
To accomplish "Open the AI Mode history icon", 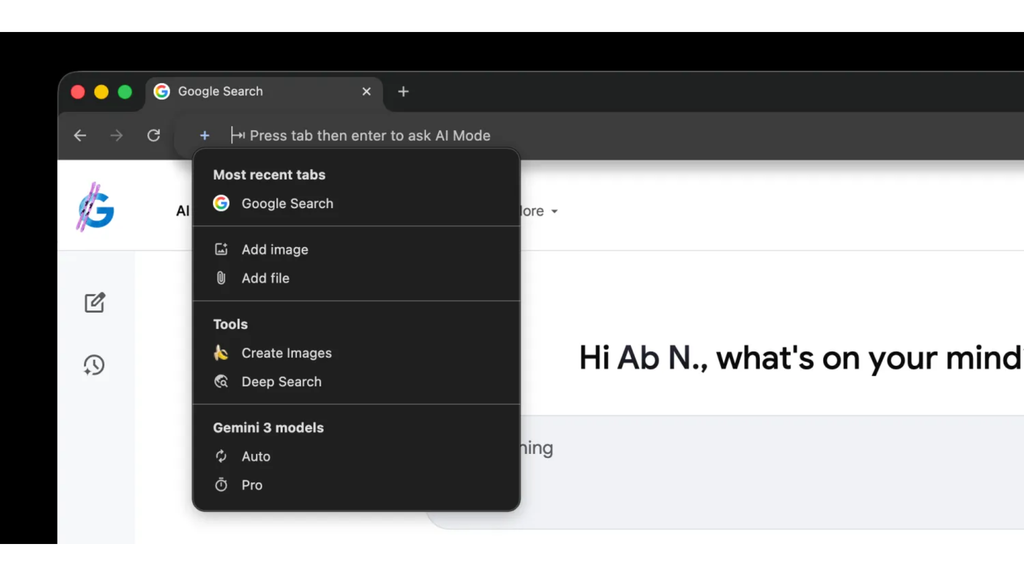I will tap(95, 365).
